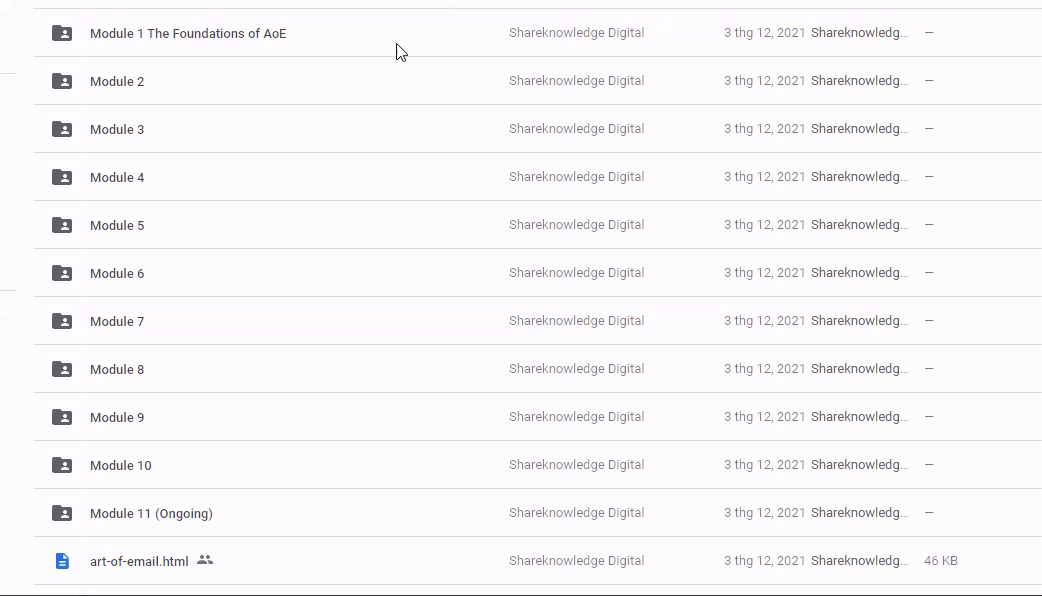The width and height of the screenshot is (1042, 596).
Task: Click the shared people icon next to art-of-email.html
Action: click(205, 560)
